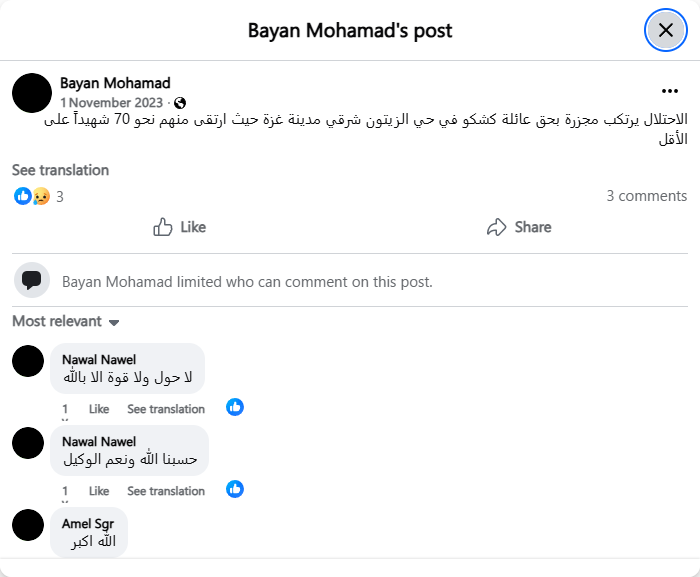700x577 pixels.
Task: Click like reaction icon on first comment
Action: [235, 407]
